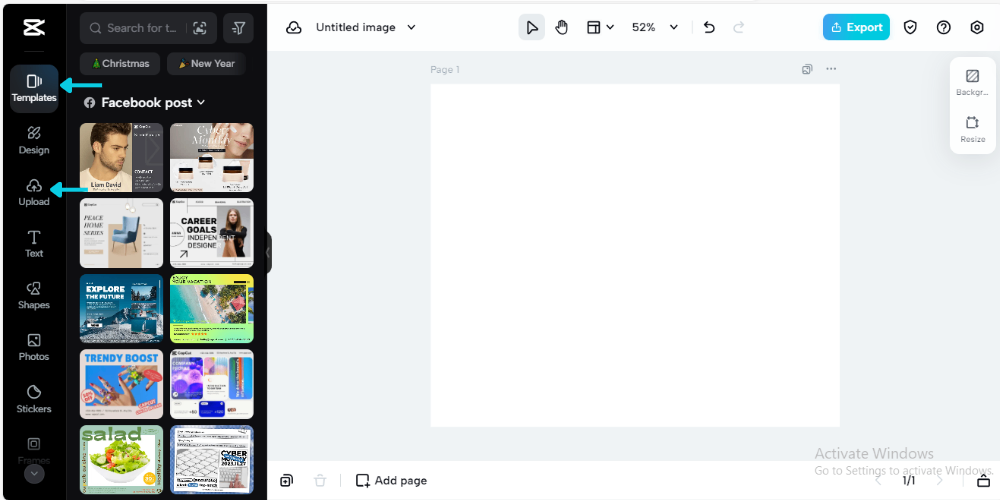Redo the last action

(x=739, y=27)
